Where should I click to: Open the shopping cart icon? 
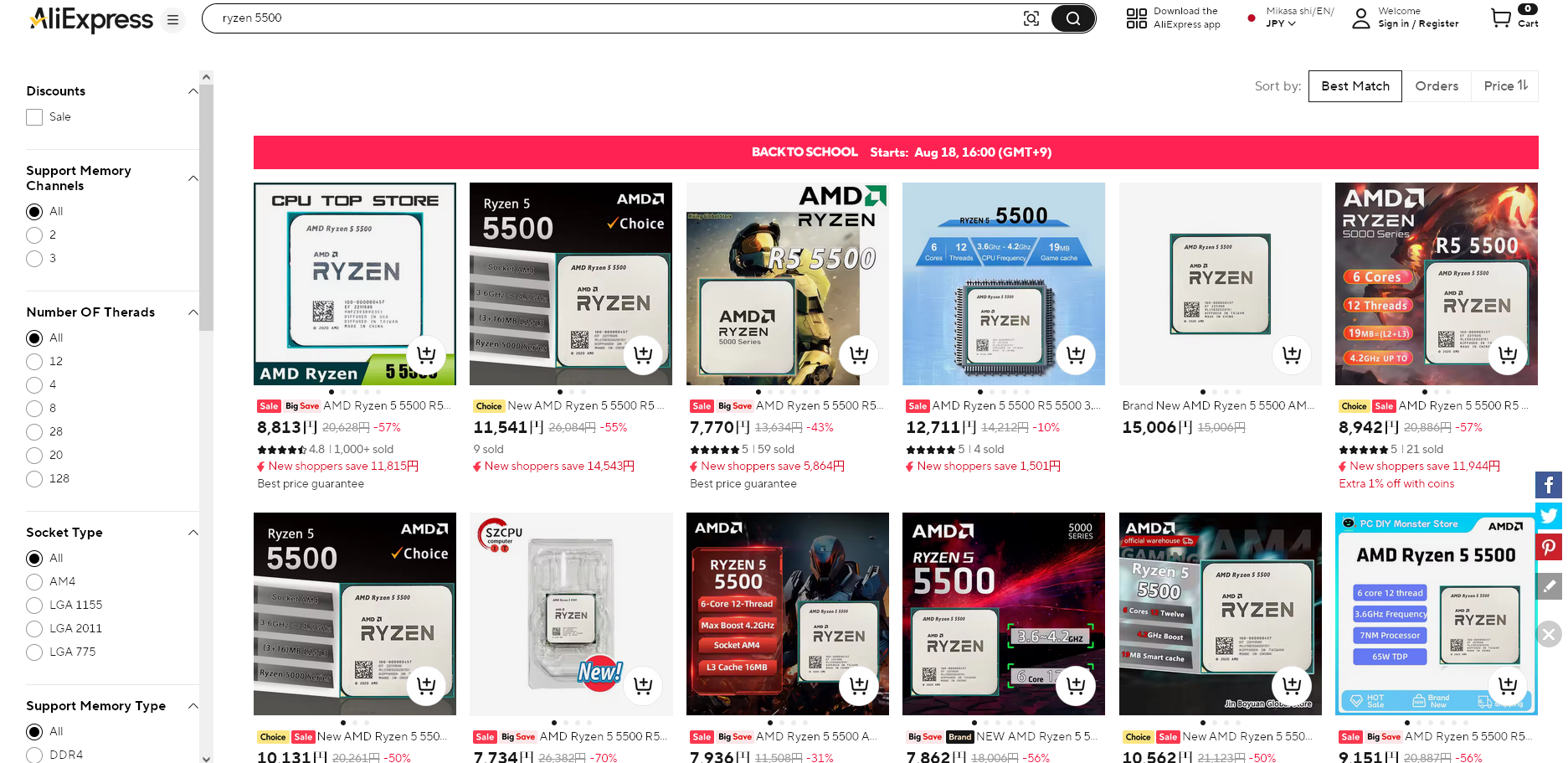coord(1501,18)
